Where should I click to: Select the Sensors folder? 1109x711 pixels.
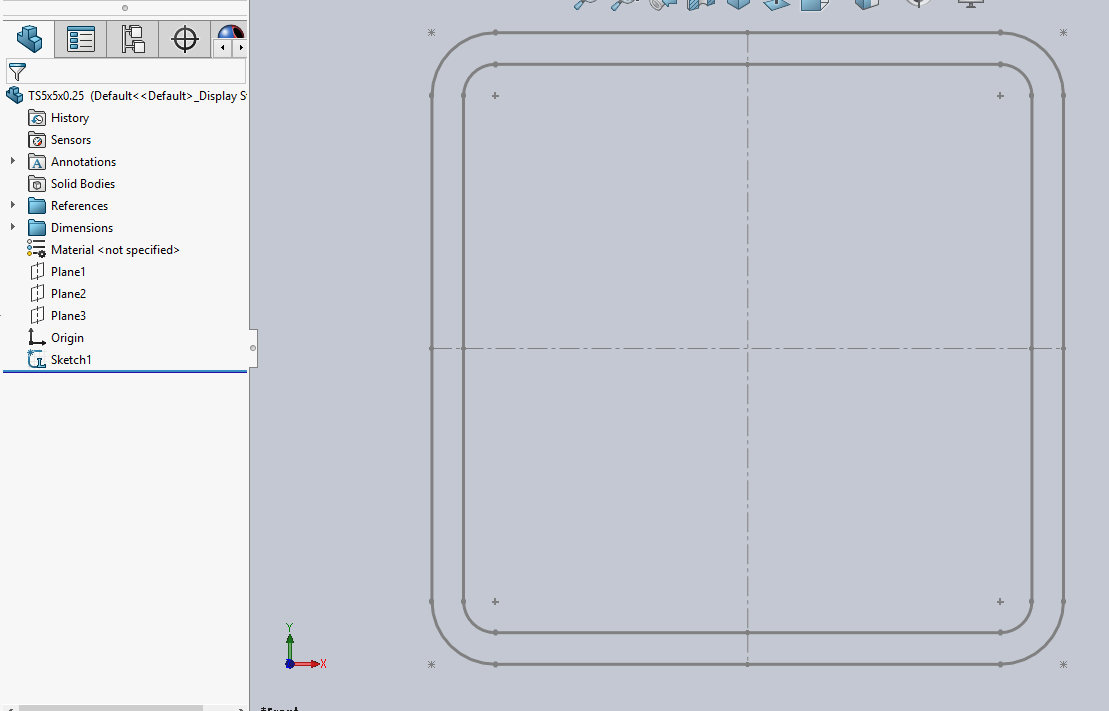point(59,139)
